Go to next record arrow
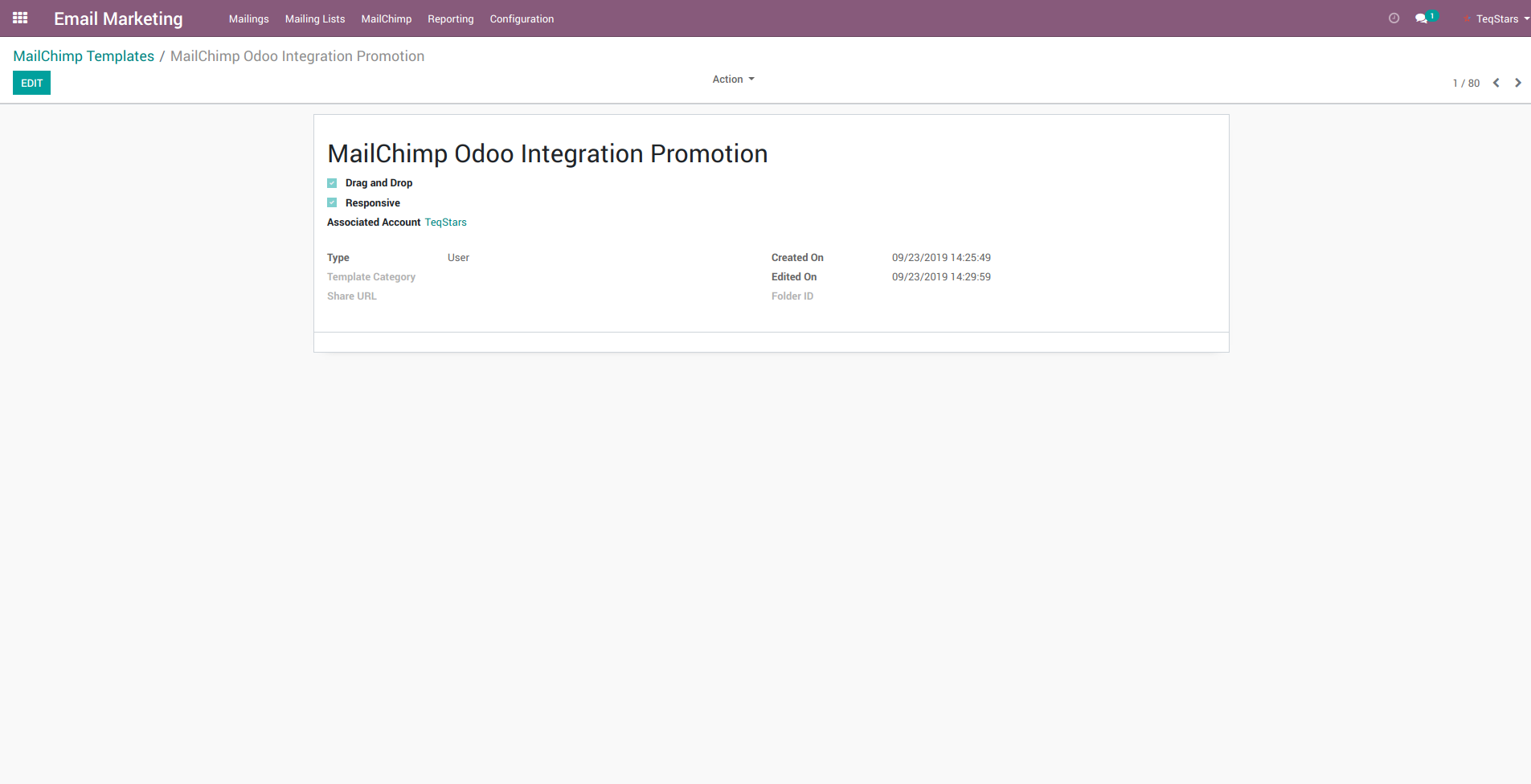Viewport: 1531px width, 784px height. [1517, 83]
